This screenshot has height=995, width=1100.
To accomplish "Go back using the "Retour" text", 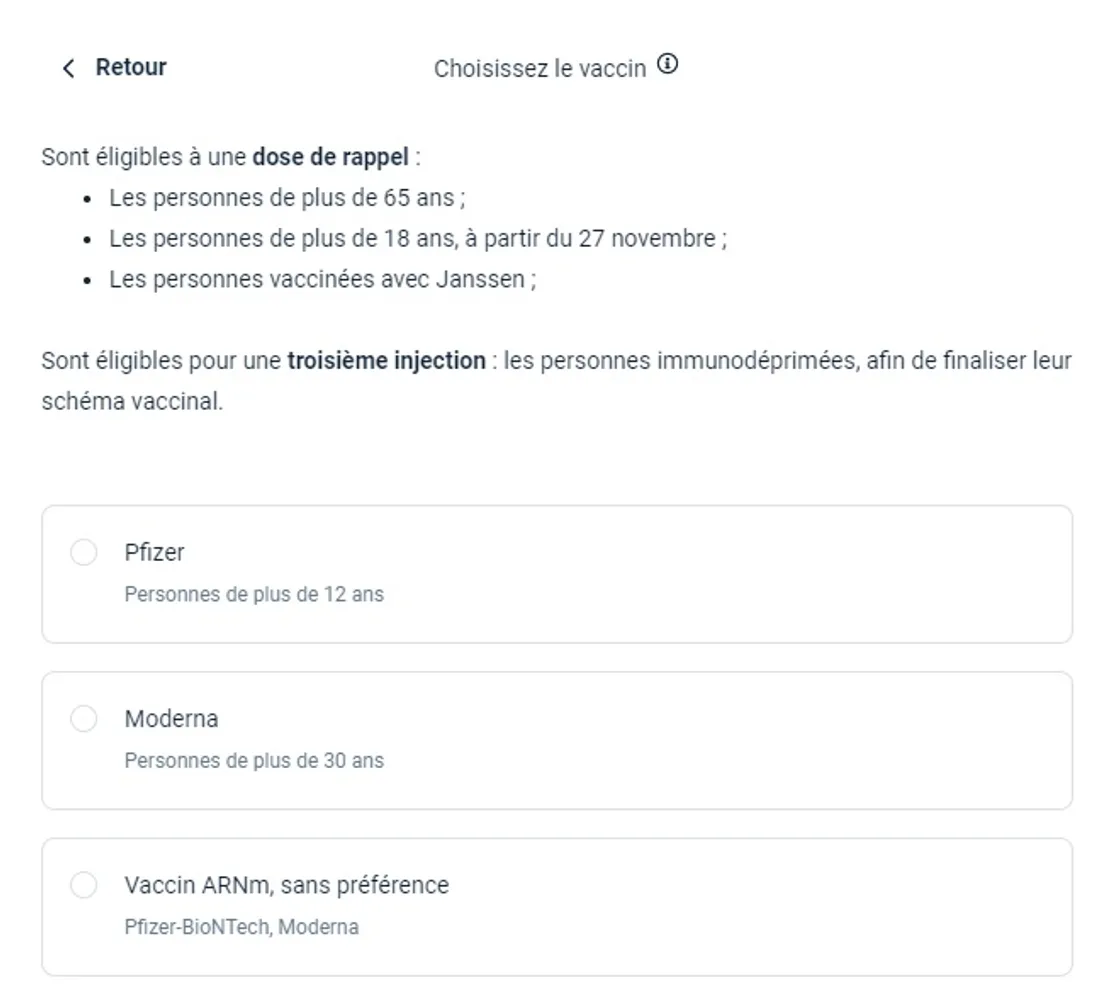I will (131, 67).
